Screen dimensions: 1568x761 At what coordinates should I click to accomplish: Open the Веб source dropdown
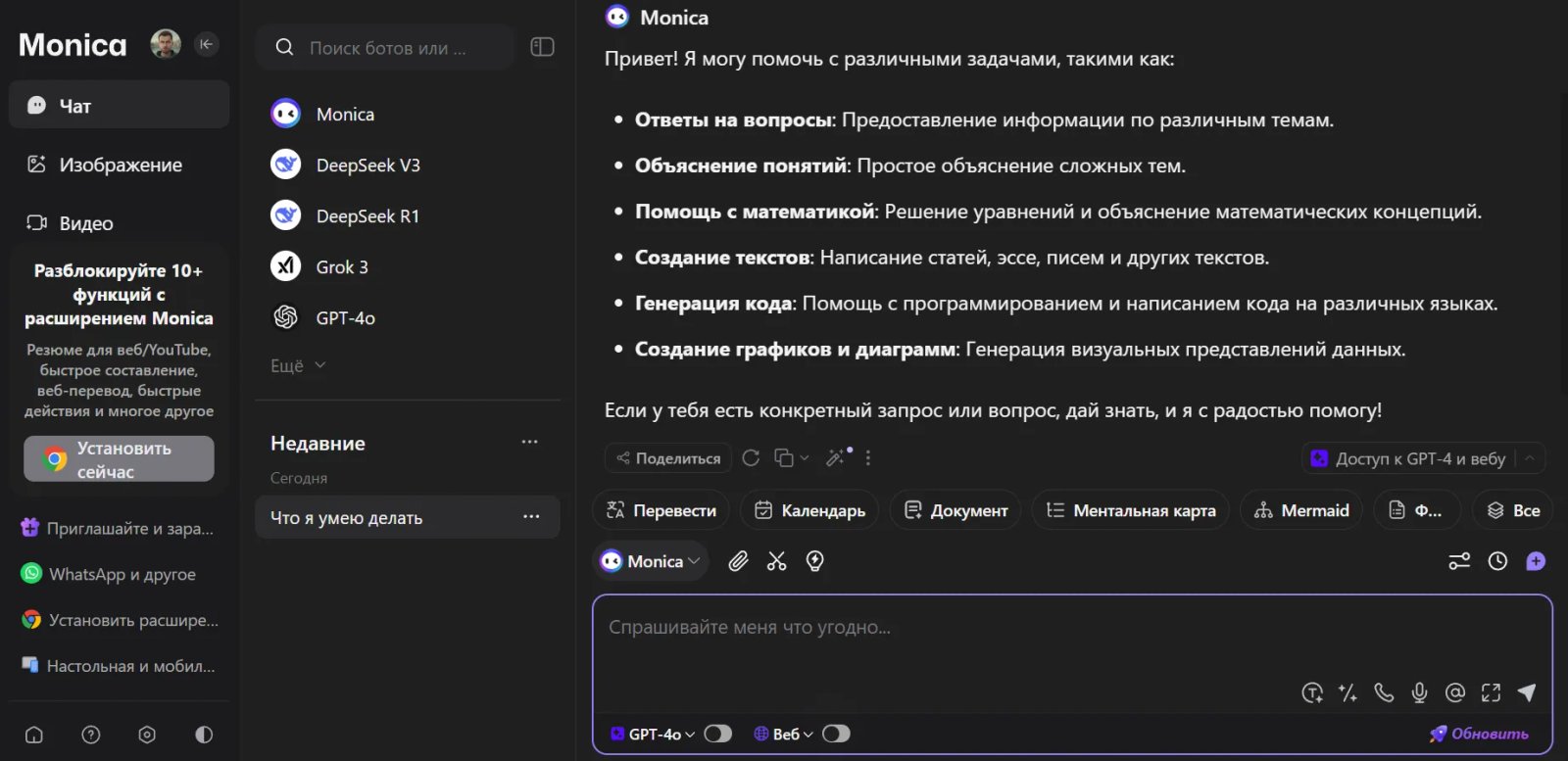pos(783,734)
